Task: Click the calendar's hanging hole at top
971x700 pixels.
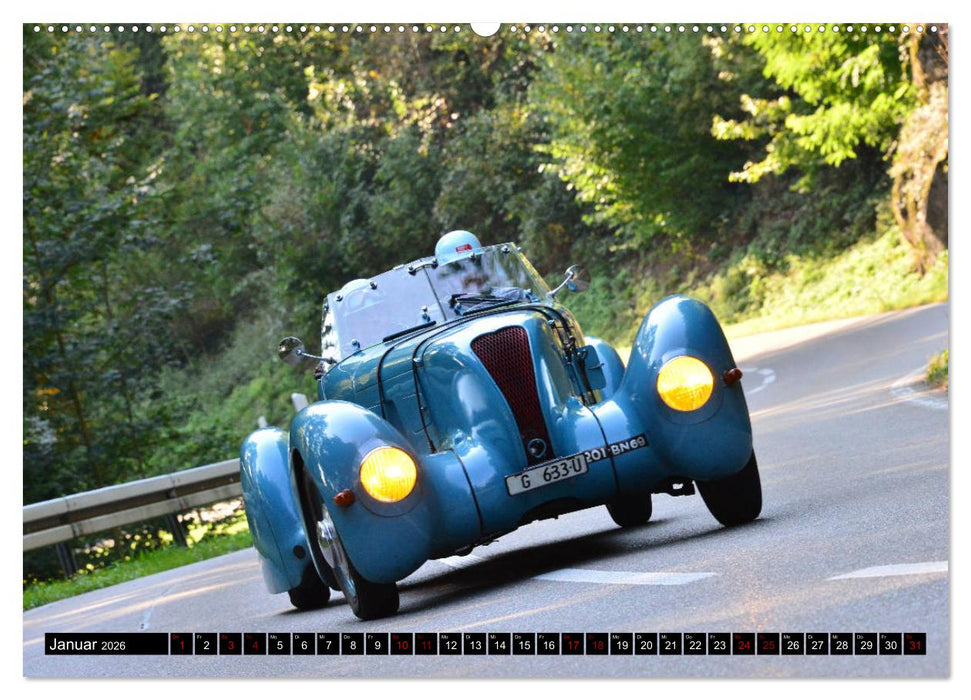Action: click(485, 28)
